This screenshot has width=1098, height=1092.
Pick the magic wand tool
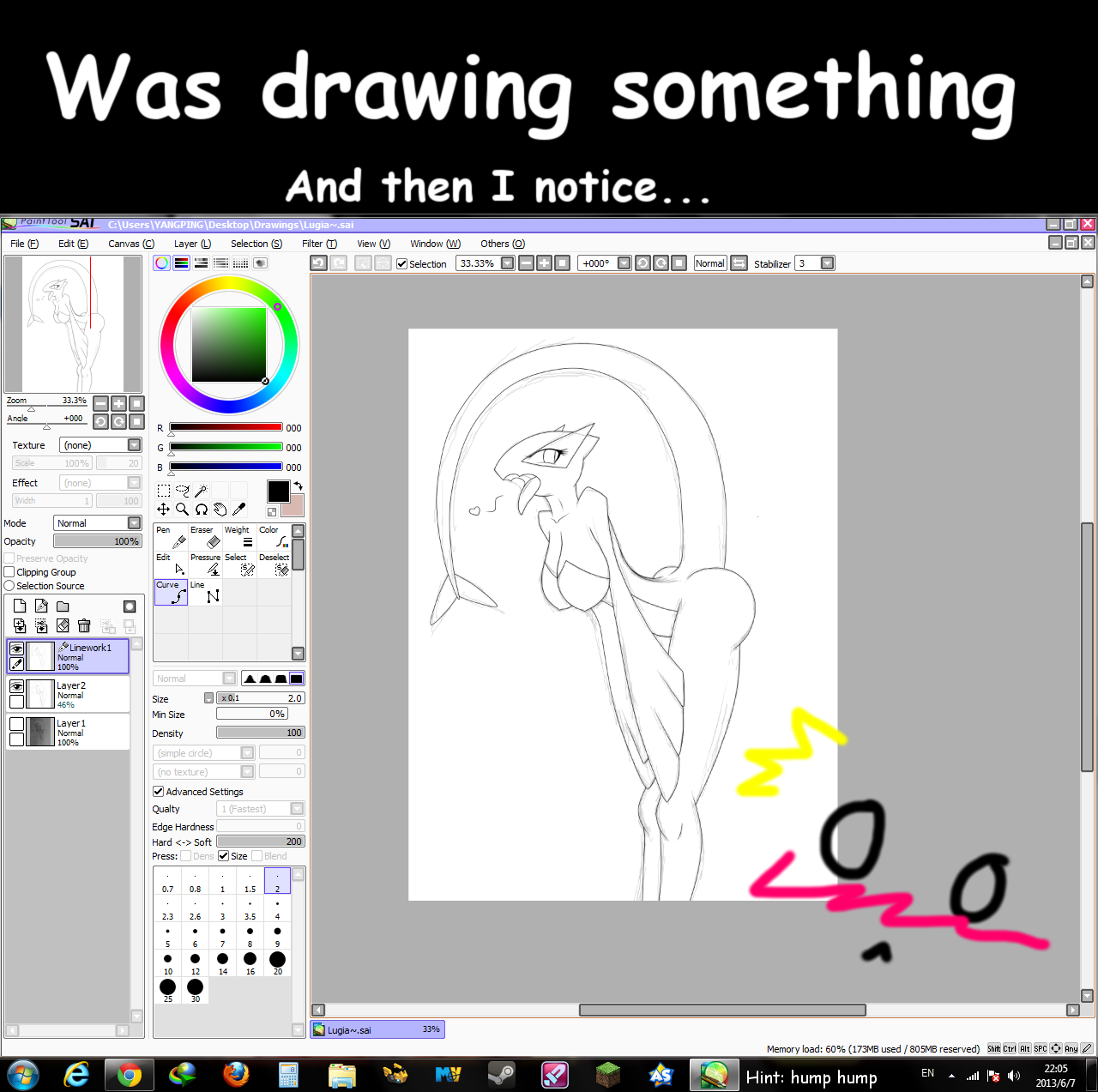pos(201,491)
